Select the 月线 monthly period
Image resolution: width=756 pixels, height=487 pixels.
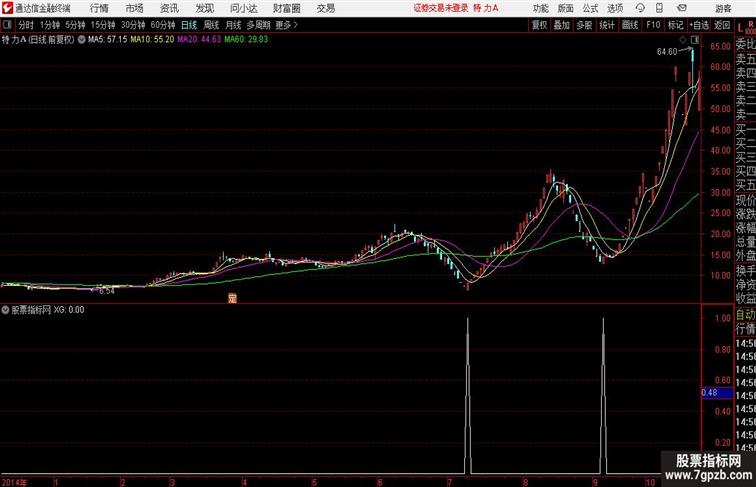[x=233, y=25]
